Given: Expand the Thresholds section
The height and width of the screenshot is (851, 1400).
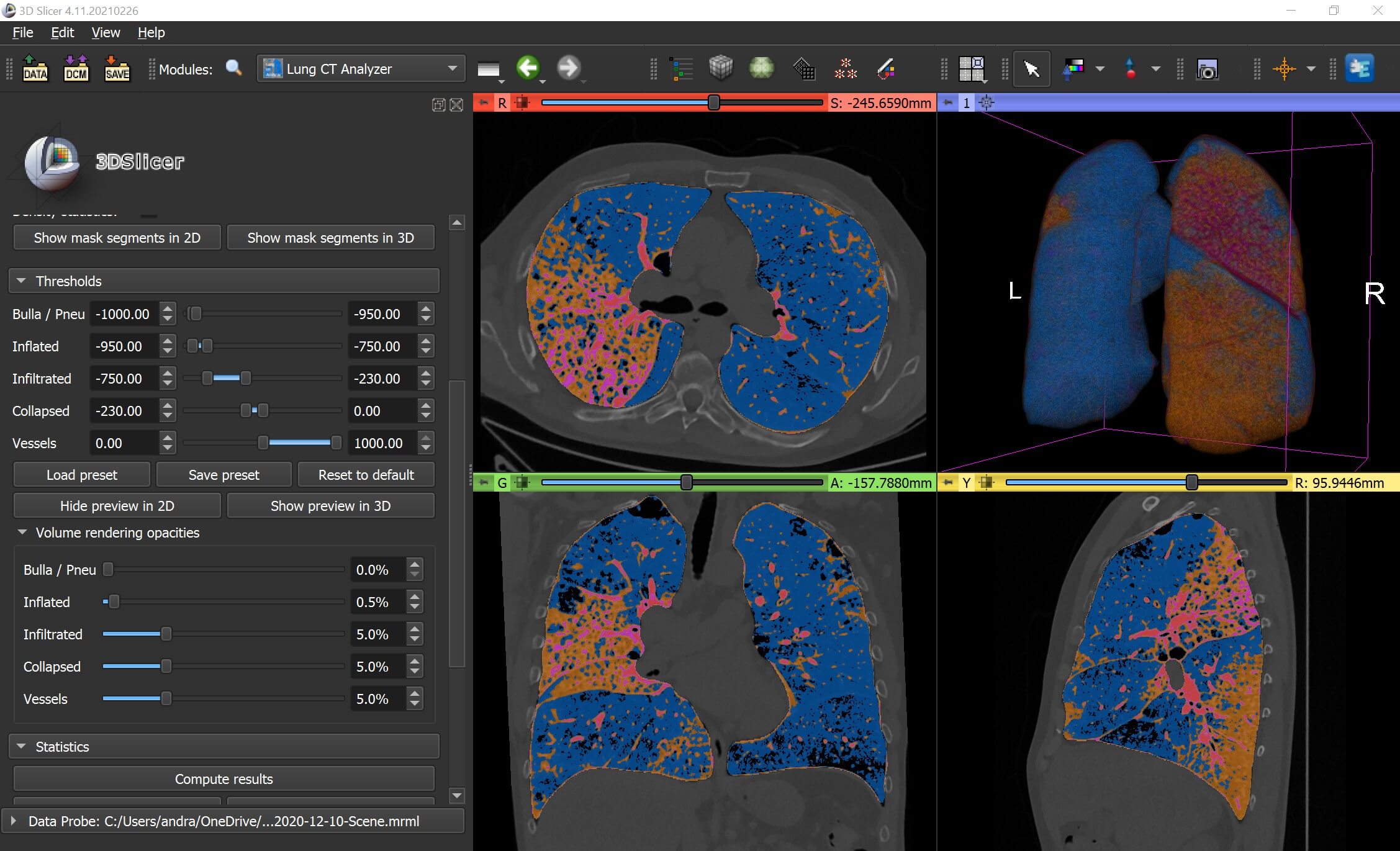Looking at the screenshot, I should 23,281.
